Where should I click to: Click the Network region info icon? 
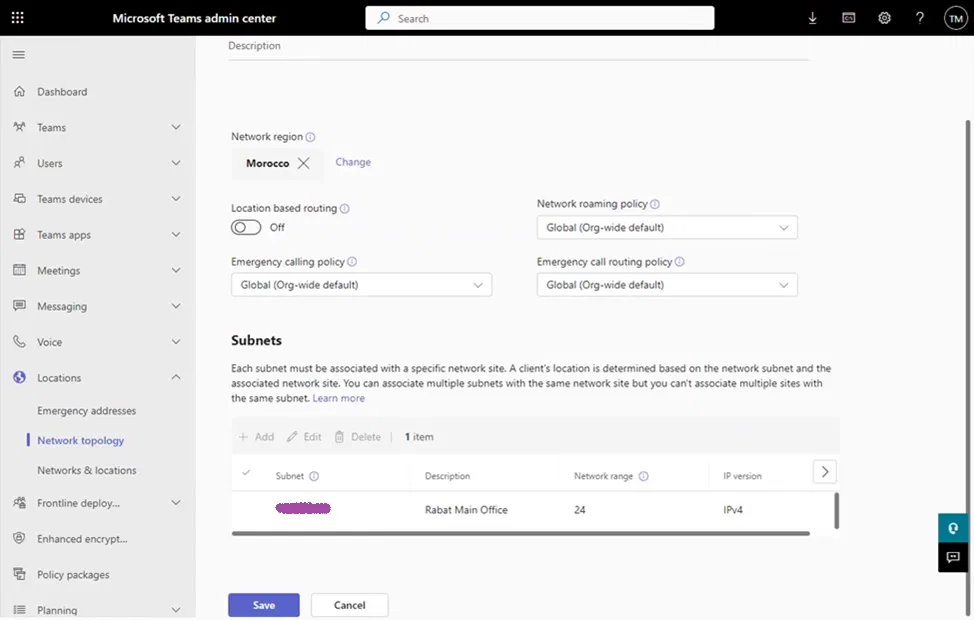pyautogui.click(x=310, y=137)
